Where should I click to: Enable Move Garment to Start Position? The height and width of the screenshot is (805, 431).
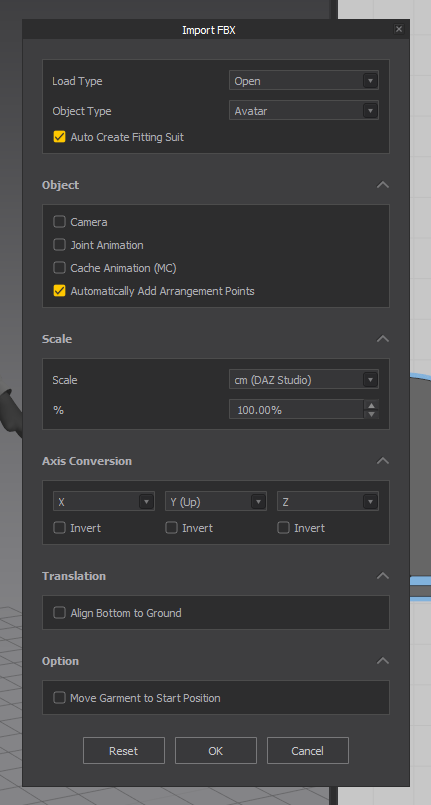pyautogui.click(x=60, y=698)
